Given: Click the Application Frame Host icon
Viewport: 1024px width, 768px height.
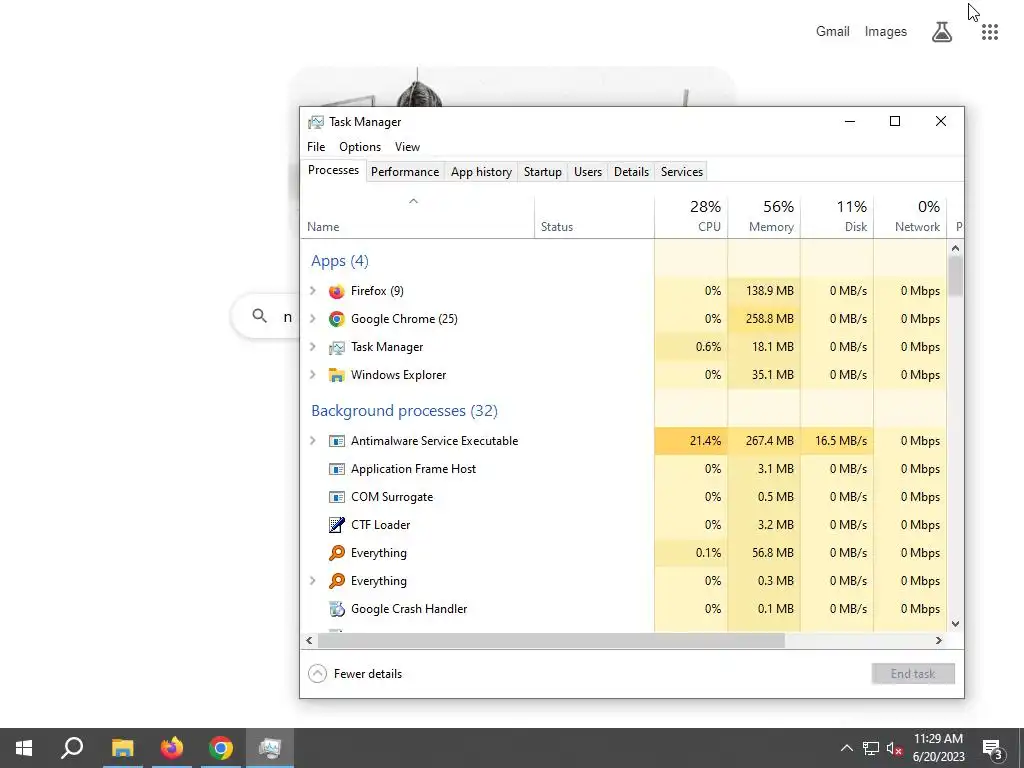Looking at the screenshot, I should point(336,469).
